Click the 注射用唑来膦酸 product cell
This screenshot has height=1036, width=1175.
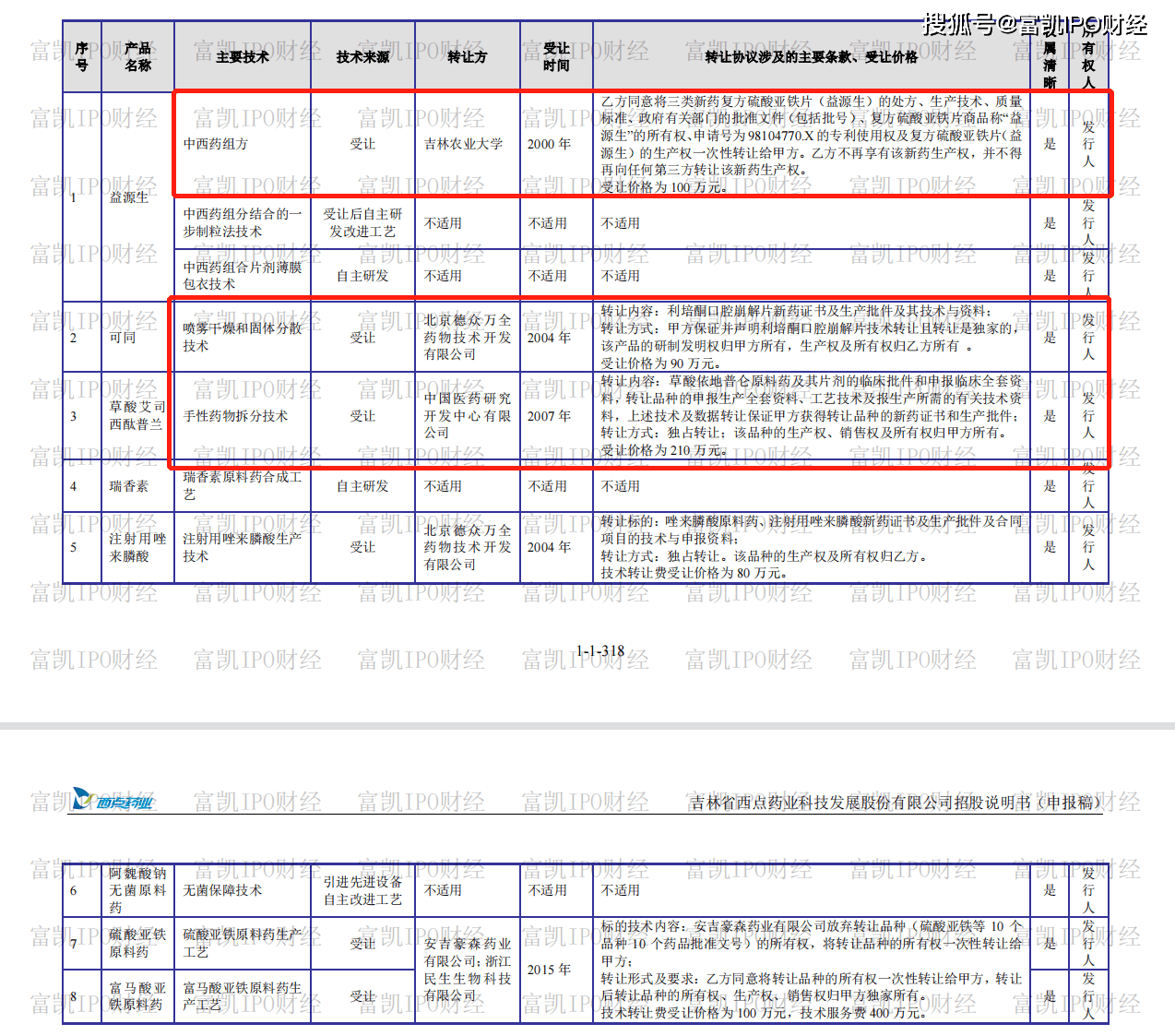[x=137, y=547]
